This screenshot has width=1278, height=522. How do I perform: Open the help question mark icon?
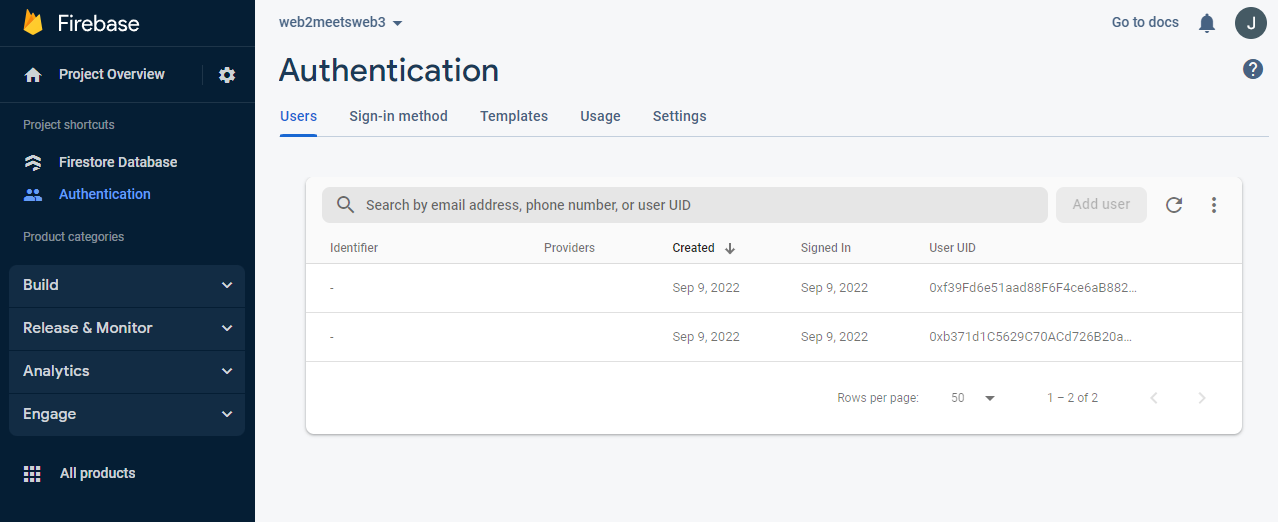pyautogui.click(x=1252, y=69)
